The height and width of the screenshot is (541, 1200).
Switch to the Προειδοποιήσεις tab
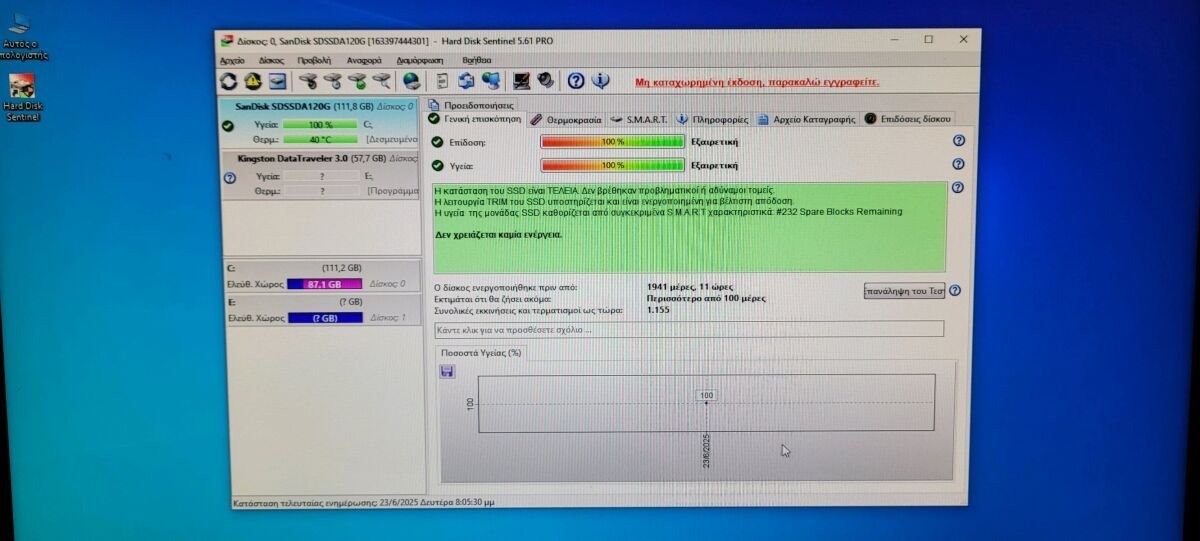tap(472, 104)
